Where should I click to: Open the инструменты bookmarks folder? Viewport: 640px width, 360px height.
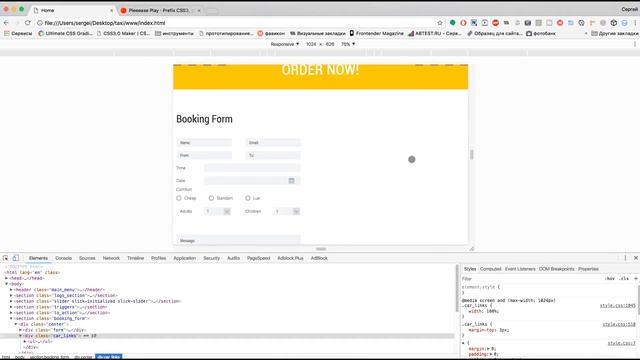tap(174, 33)
